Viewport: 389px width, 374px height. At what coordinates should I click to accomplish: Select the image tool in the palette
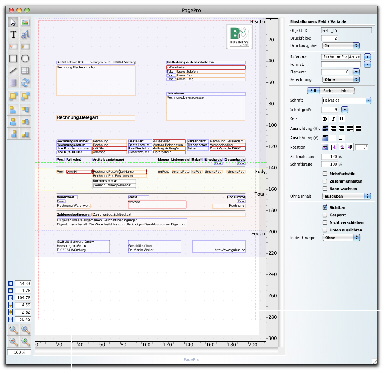pos(25,23)
